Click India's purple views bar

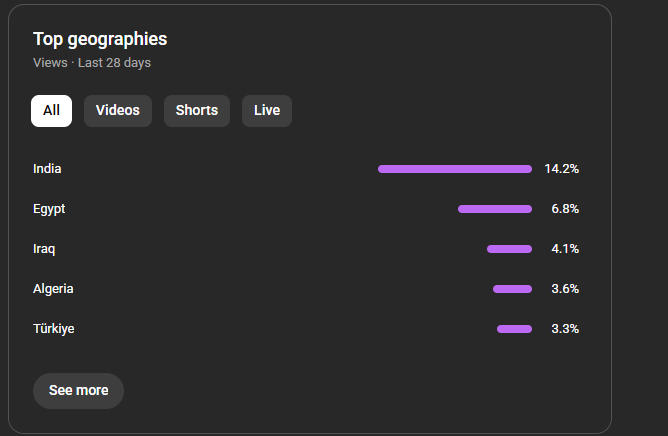[455, 169]
